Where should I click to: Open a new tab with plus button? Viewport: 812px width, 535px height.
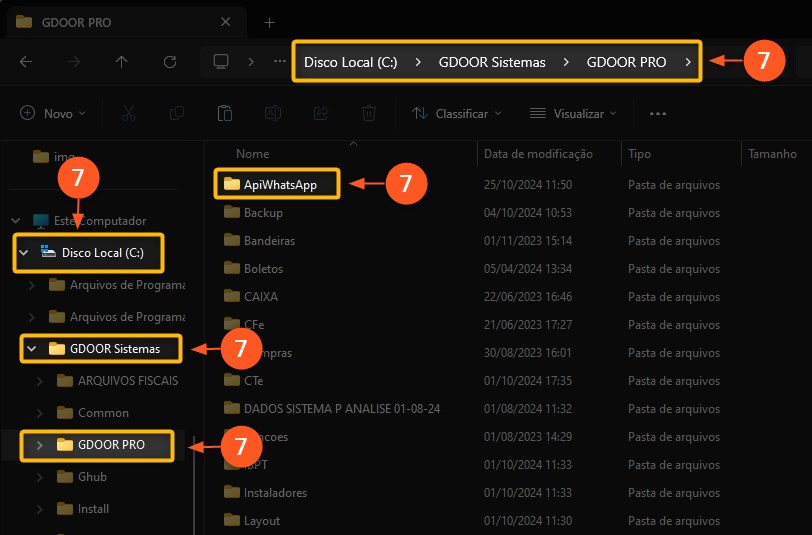(x=269, y=22)
